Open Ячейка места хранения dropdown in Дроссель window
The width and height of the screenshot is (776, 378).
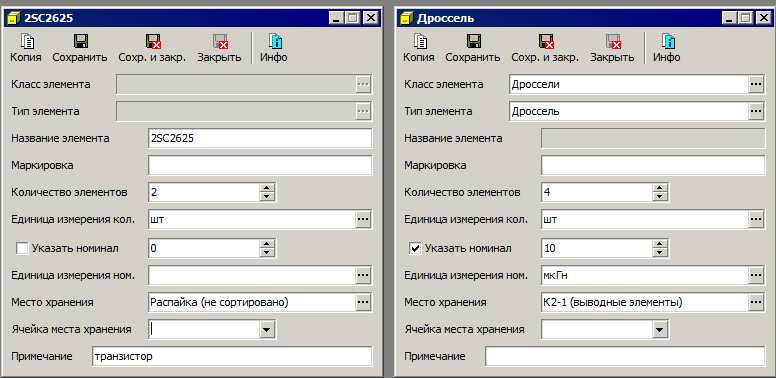click(660, 330)
